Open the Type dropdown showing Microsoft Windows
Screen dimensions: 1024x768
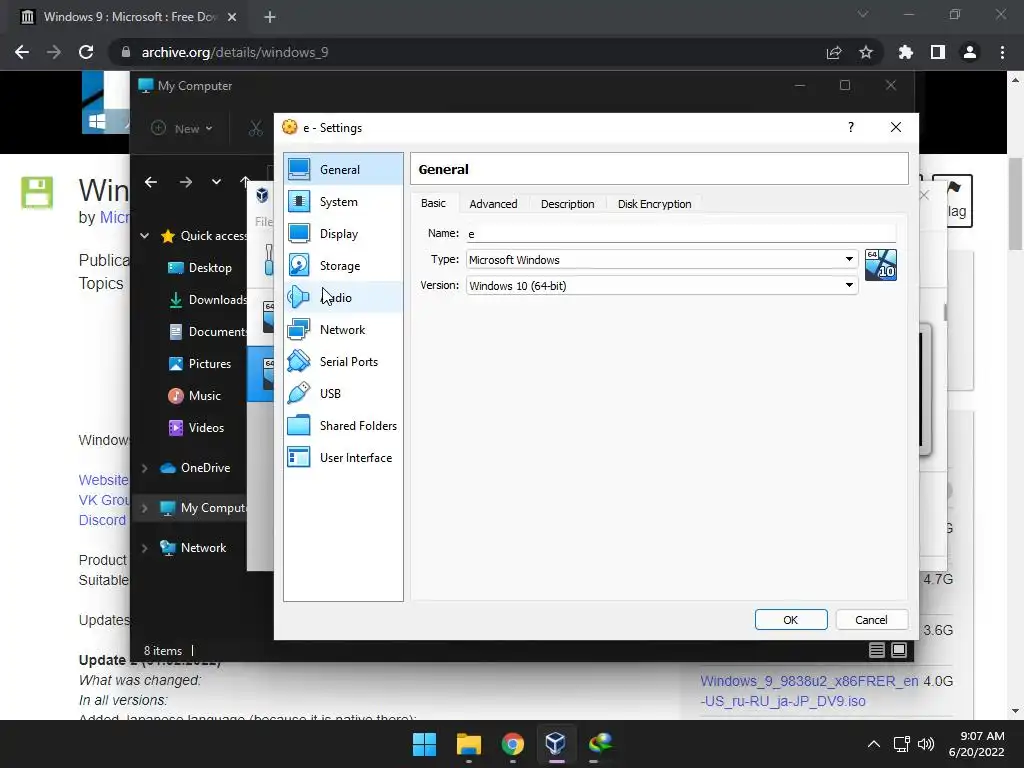(662, 259)
